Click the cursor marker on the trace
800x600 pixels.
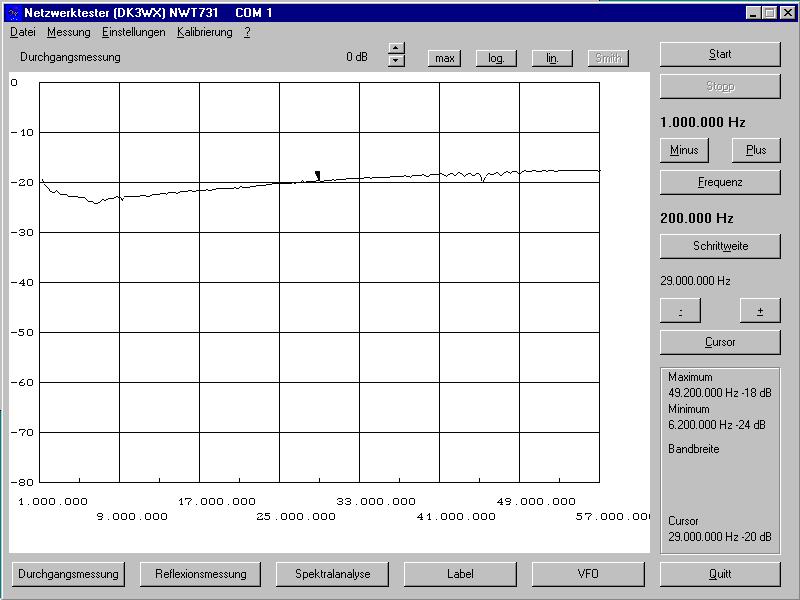pos(318,175)
